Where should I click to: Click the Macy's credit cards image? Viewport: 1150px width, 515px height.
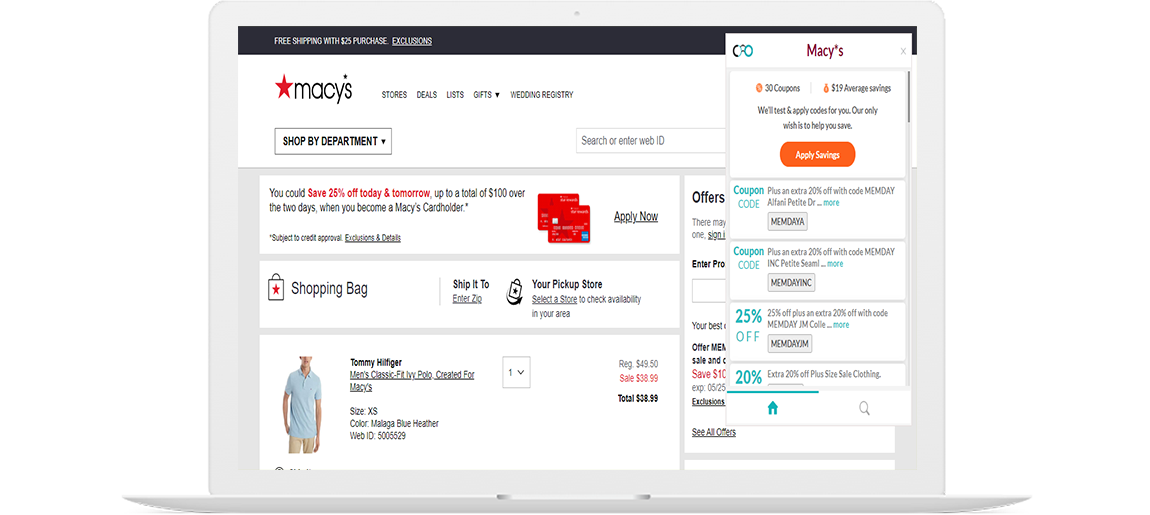tap(564, 218)
